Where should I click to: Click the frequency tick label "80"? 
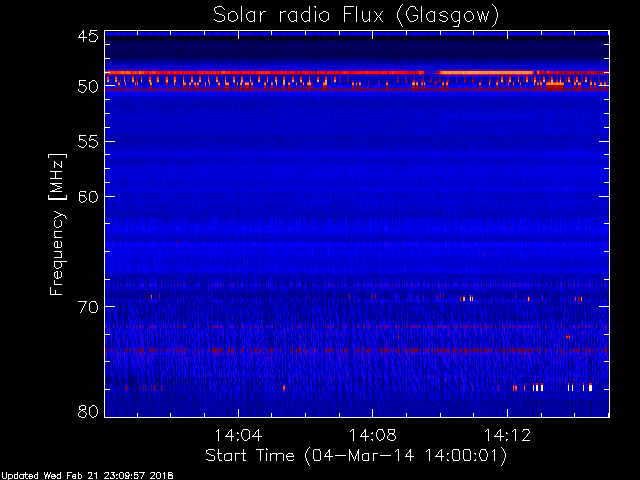point(88,411)
